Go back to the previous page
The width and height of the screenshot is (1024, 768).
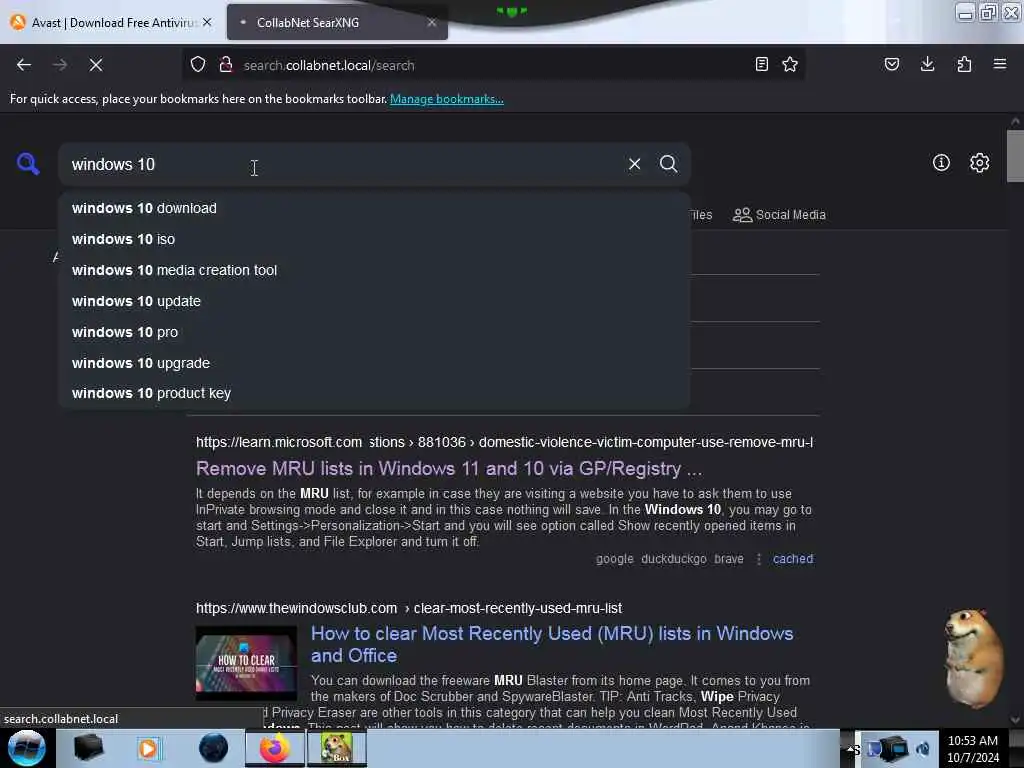point(24,65)
